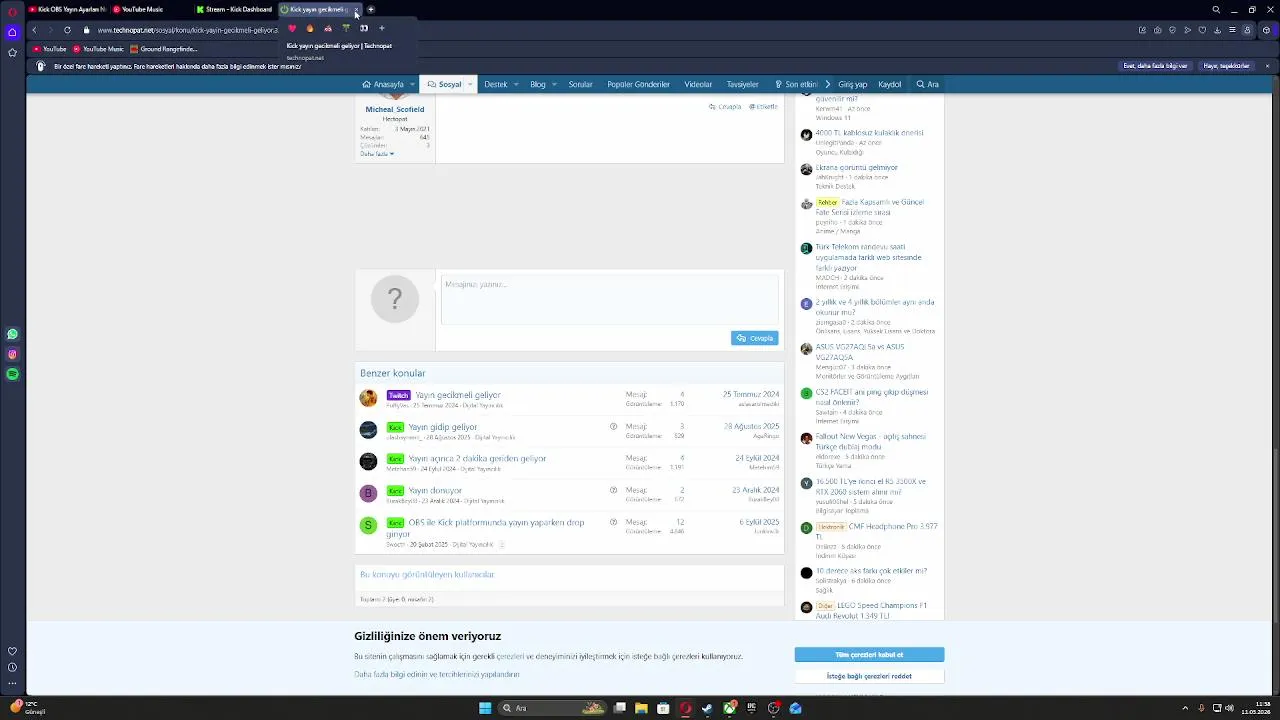This screenshot has width=1280, height=720.
Task: Click split screen icon in tab popup
Action: tap(364, 28)
